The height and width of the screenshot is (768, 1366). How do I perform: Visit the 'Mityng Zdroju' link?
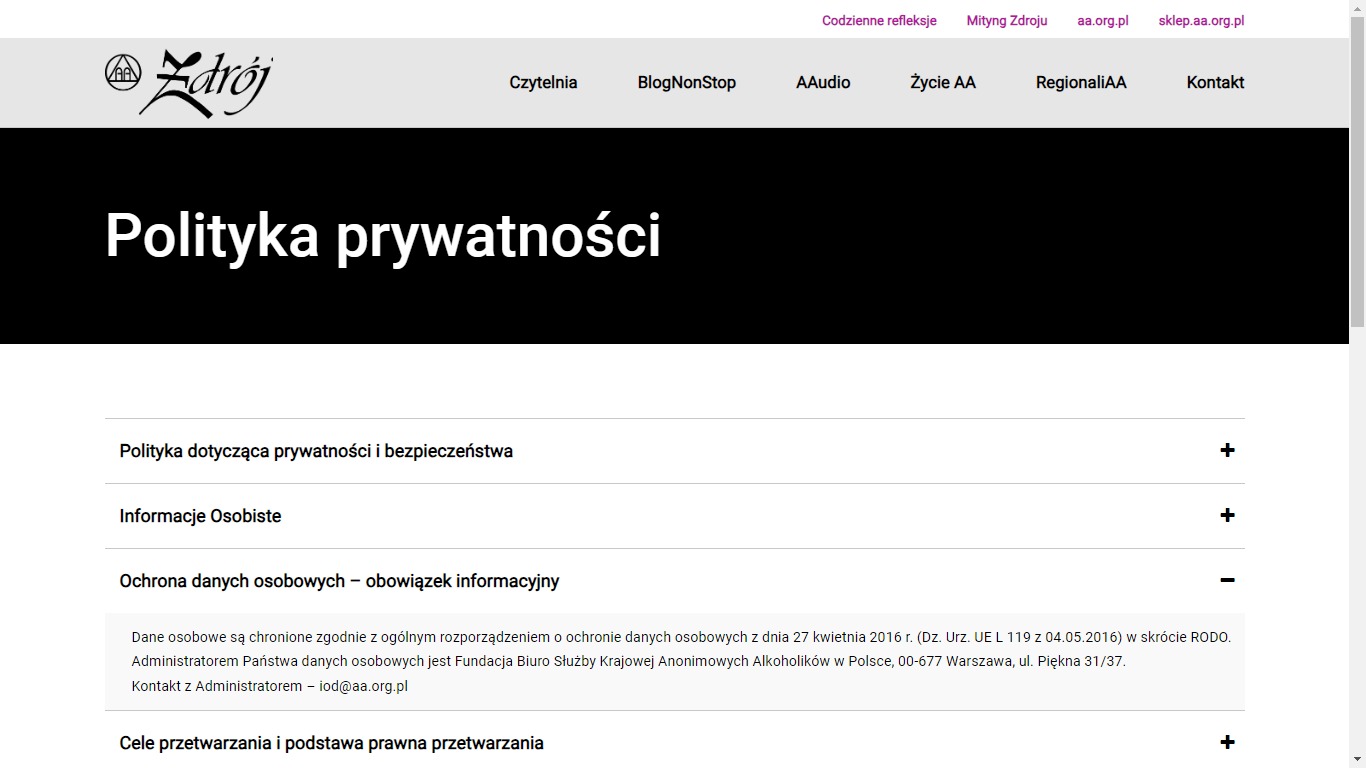pyautogui.click(x=1006, y=20)
